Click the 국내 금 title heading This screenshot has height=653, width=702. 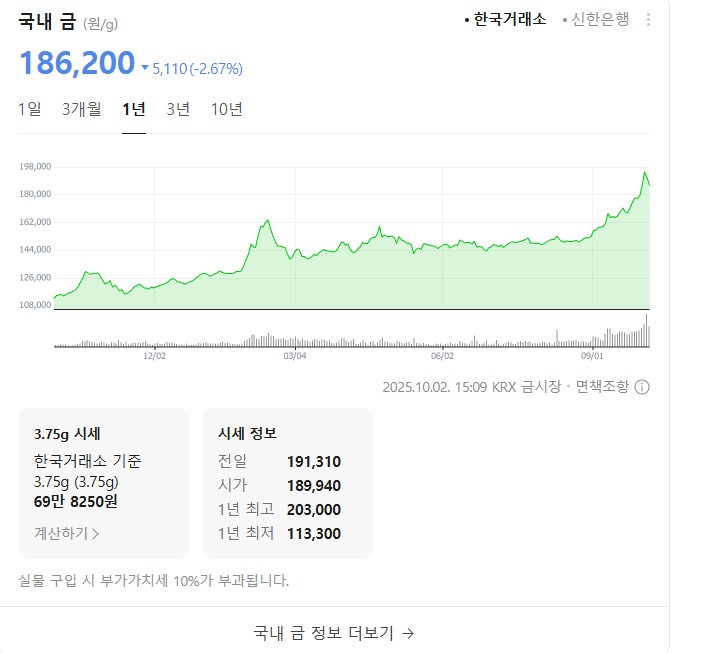tap(47, 22)
